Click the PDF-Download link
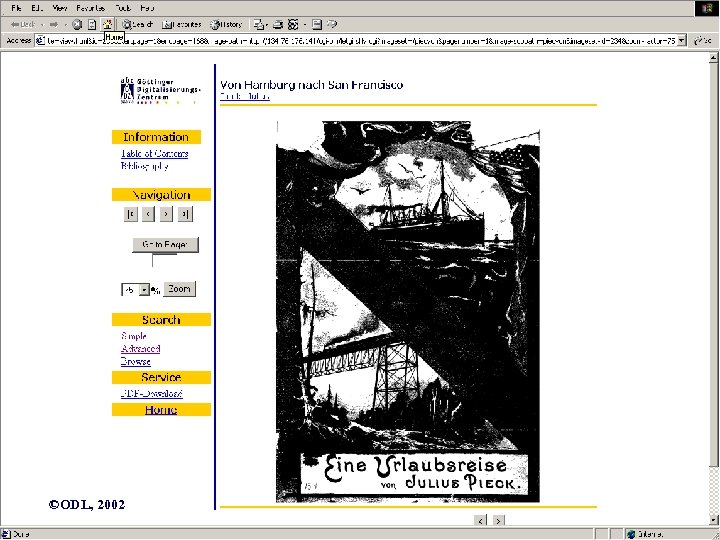Screen dimensions: 720x540 (152, 394)
